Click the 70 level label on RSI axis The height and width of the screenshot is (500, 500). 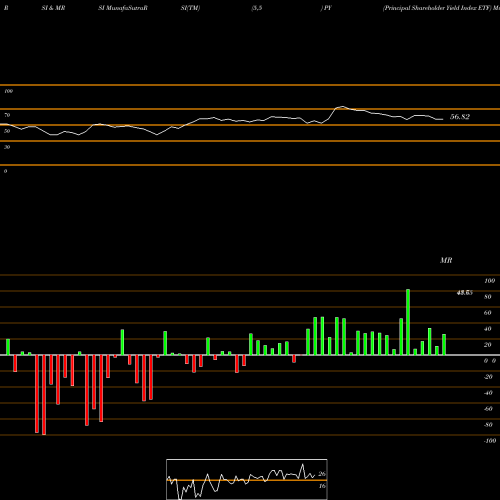coord(7,115)
